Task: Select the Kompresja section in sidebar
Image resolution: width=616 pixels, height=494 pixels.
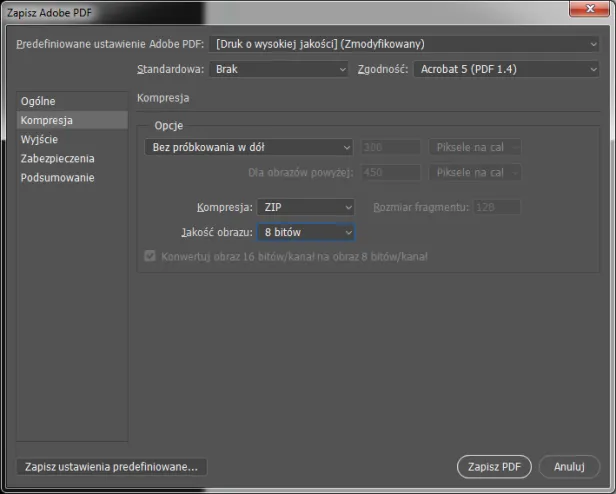Action: pyautogui.click(x=72, y=120)
